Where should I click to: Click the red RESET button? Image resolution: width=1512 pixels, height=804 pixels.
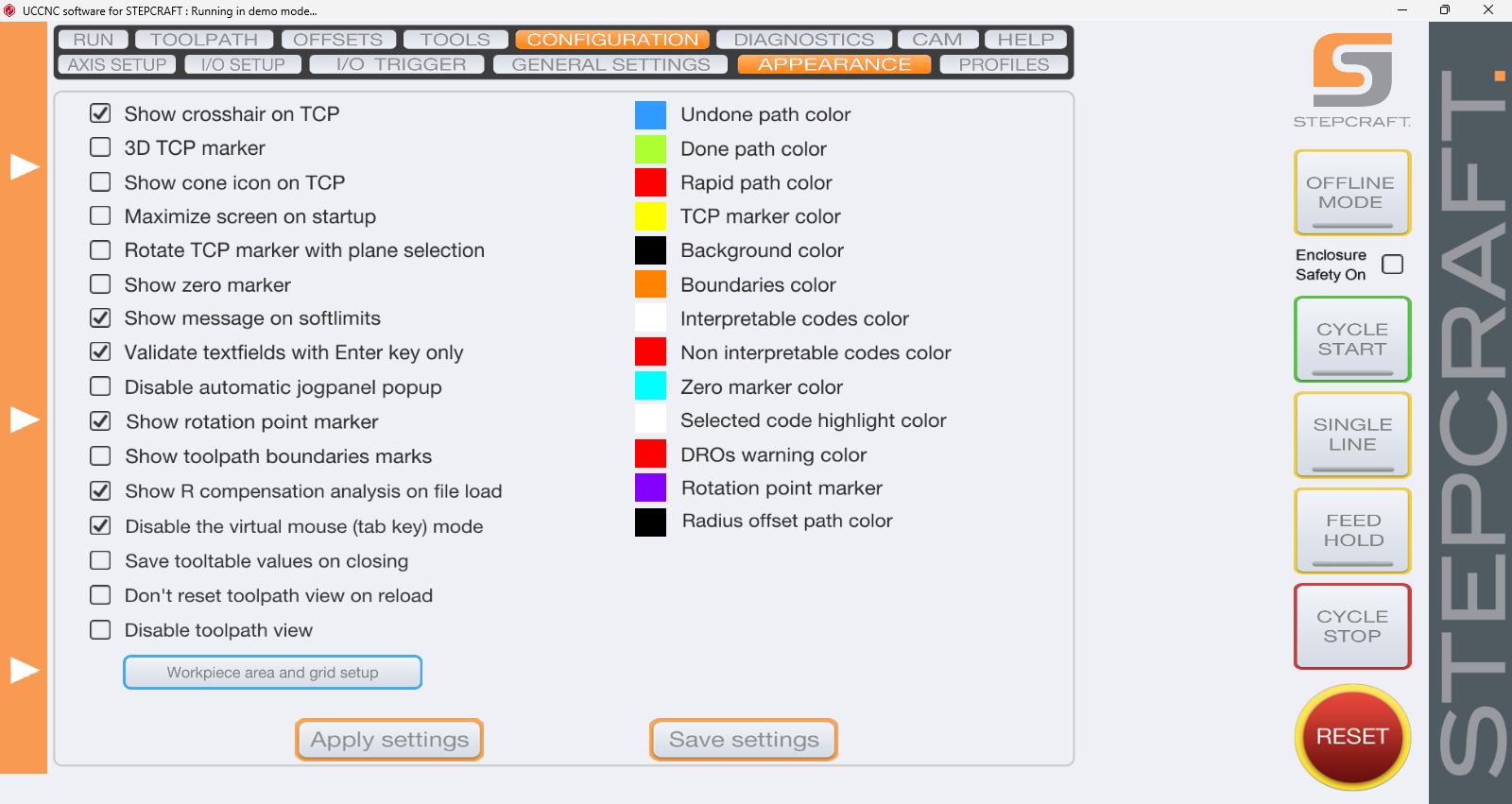click(1352, 737)
